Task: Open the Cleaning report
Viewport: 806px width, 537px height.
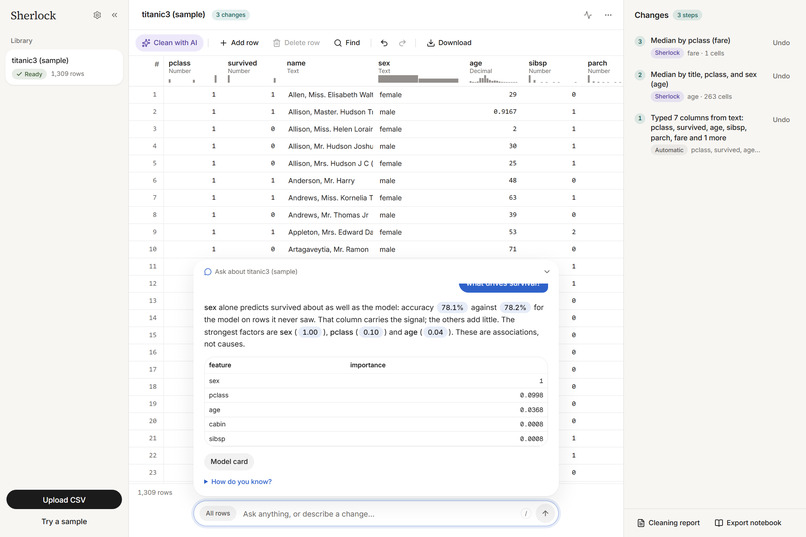Action: pos(668,523)
